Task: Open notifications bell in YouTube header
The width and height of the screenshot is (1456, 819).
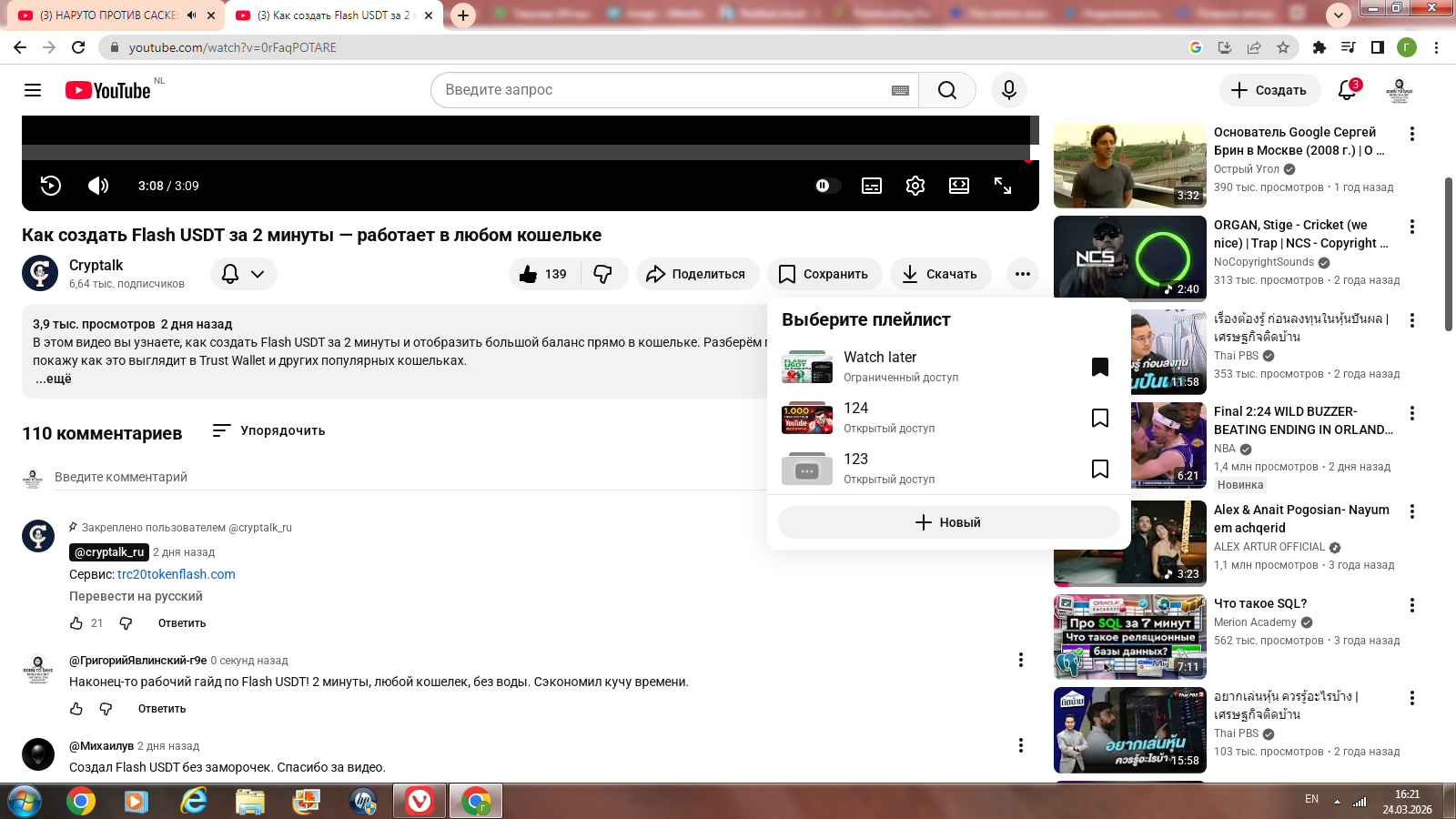Action: (x=1348, y=90)
